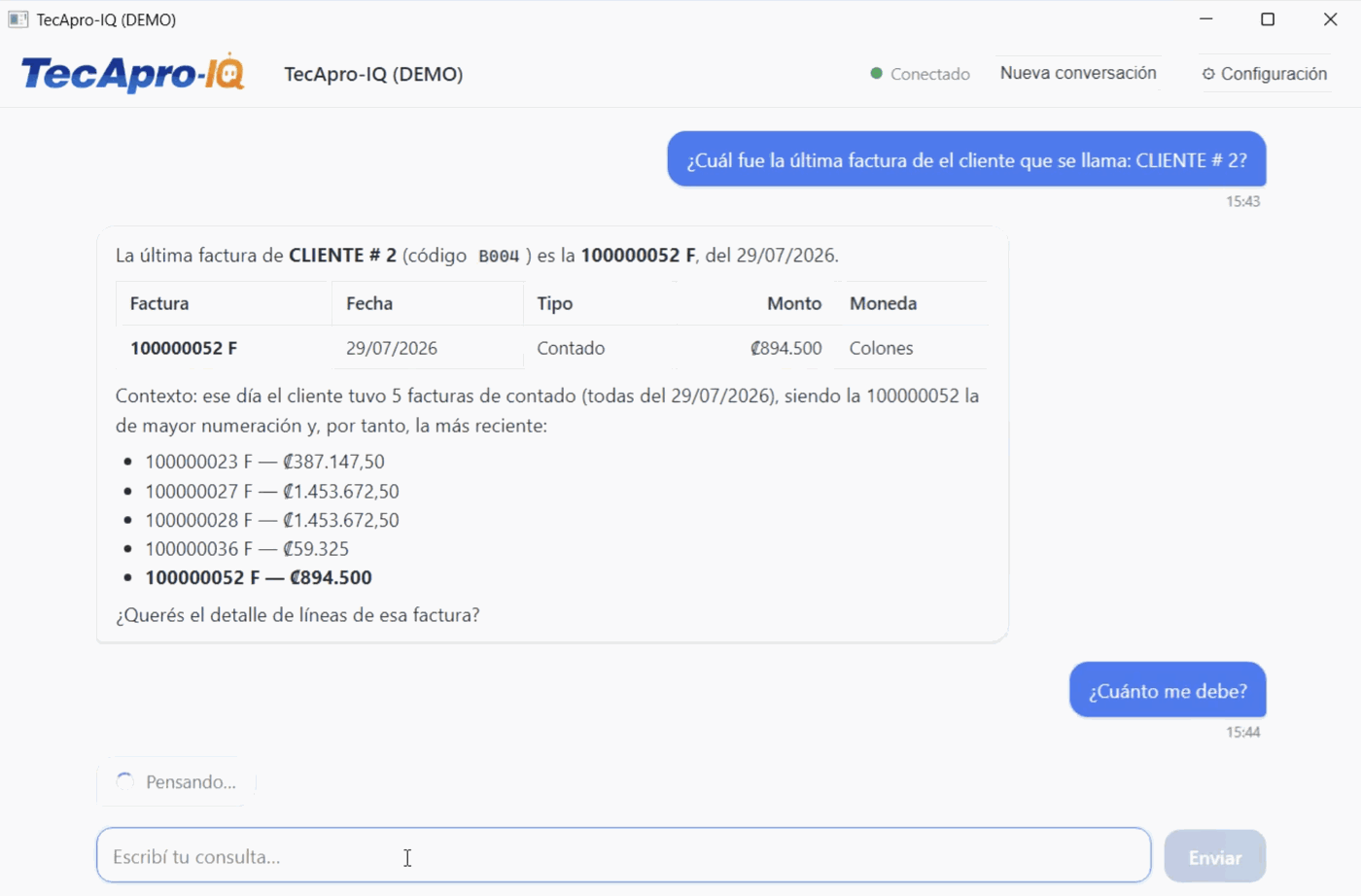
Task: Click the app icon in the title bar
Action: tap(17, 19)
